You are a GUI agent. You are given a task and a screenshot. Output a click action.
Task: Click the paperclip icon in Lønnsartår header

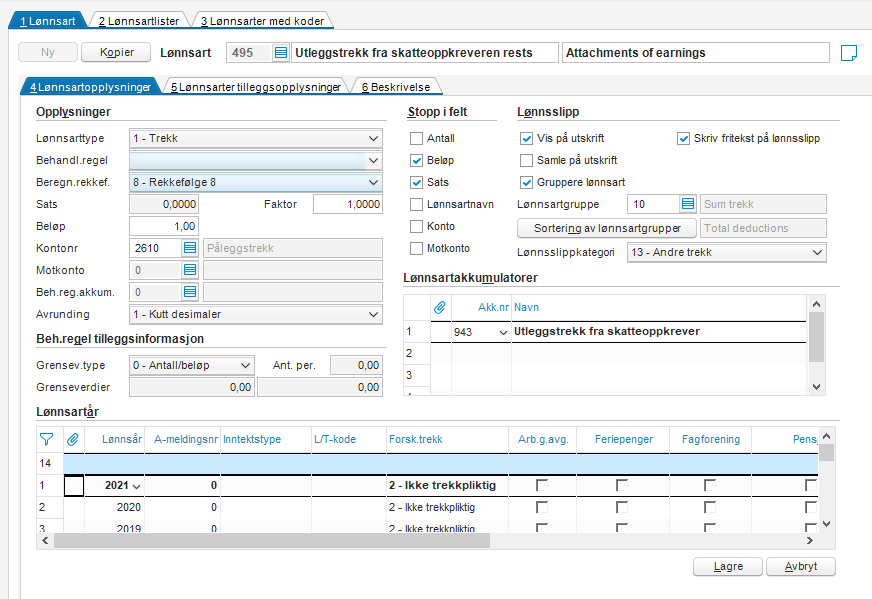(x=73, y=439)
